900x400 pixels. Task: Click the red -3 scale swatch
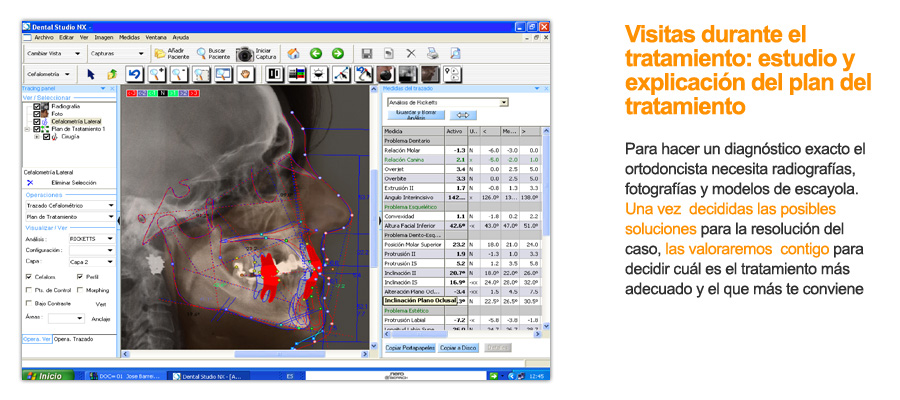131,93
